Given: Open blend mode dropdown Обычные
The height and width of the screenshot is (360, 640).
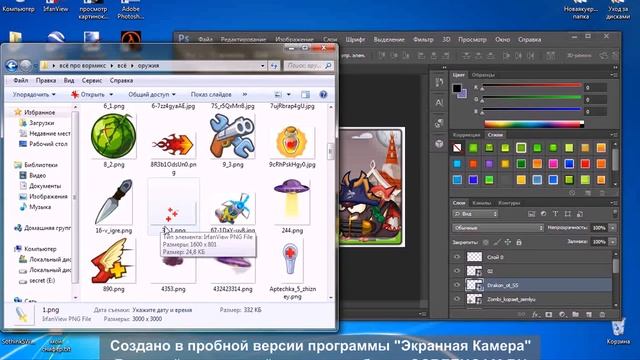Looking at the screenshot, I should 498,228.
